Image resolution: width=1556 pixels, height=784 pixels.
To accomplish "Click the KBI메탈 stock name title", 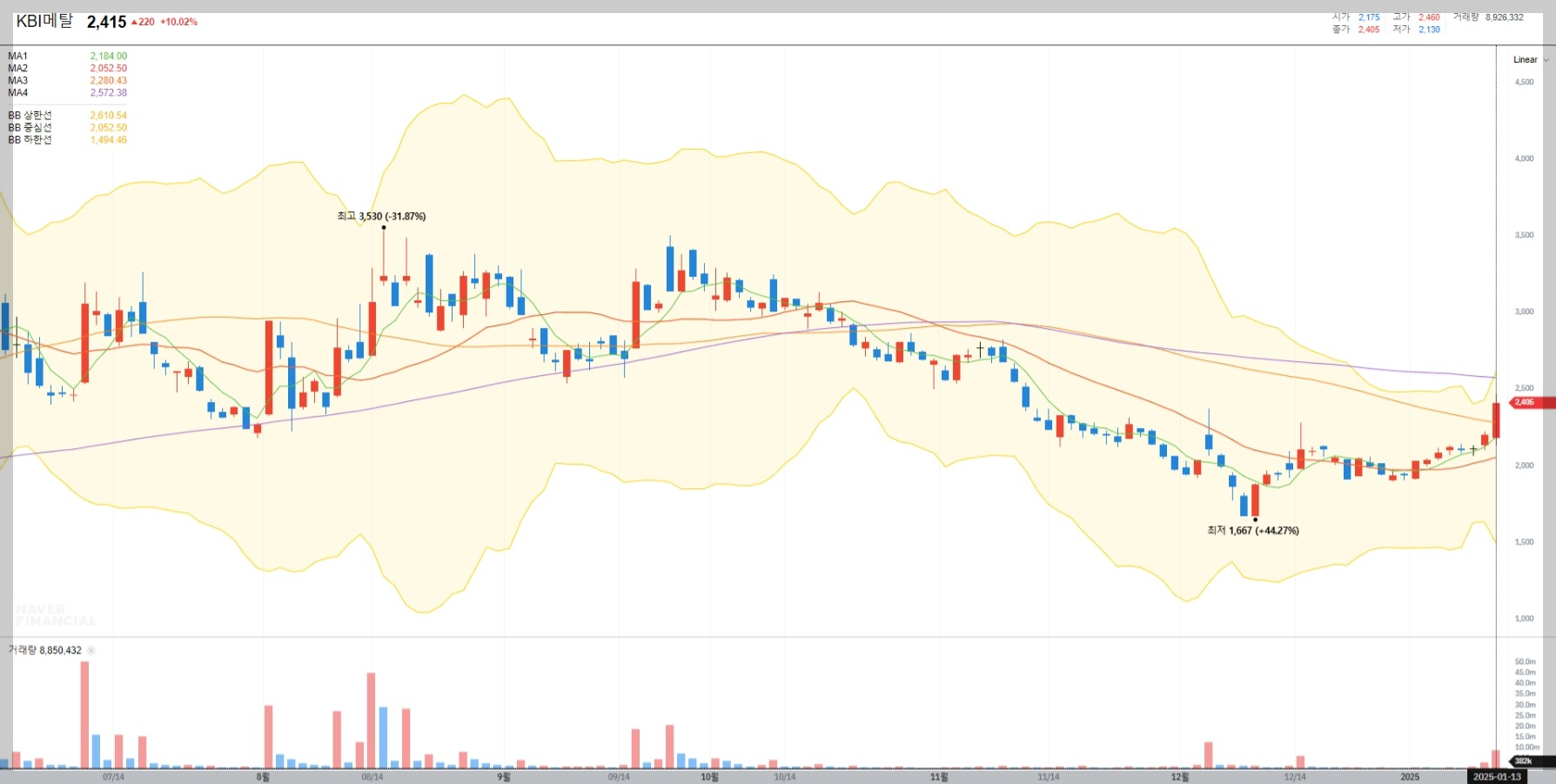I will pos(44,21).
